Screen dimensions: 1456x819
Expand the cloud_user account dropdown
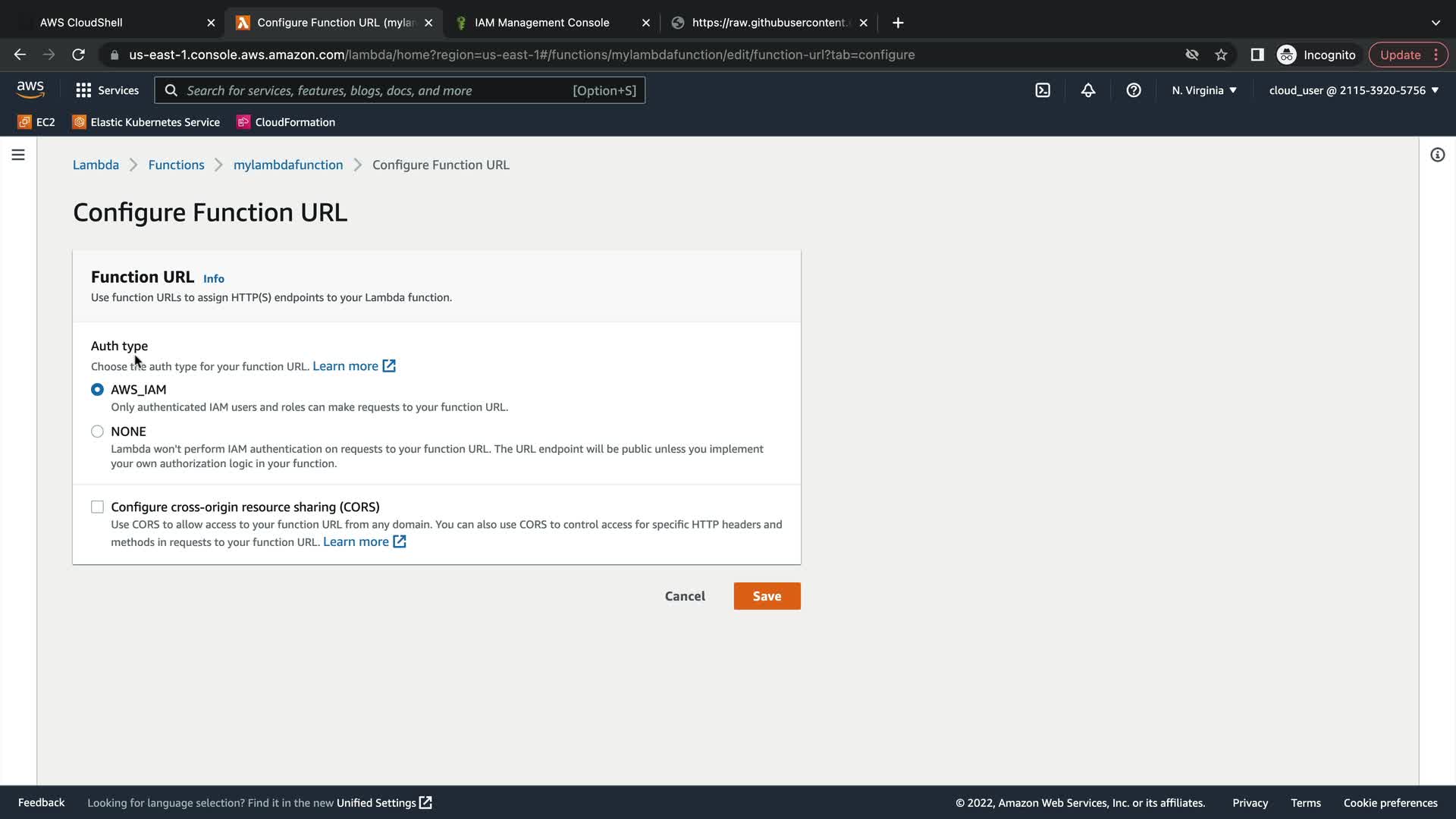point(1354,90)
